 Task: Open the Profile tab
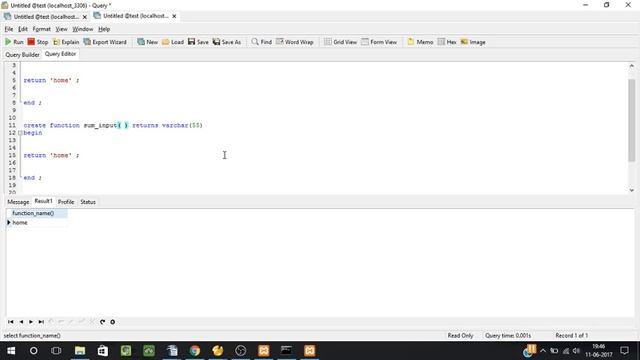click(66, 202)
